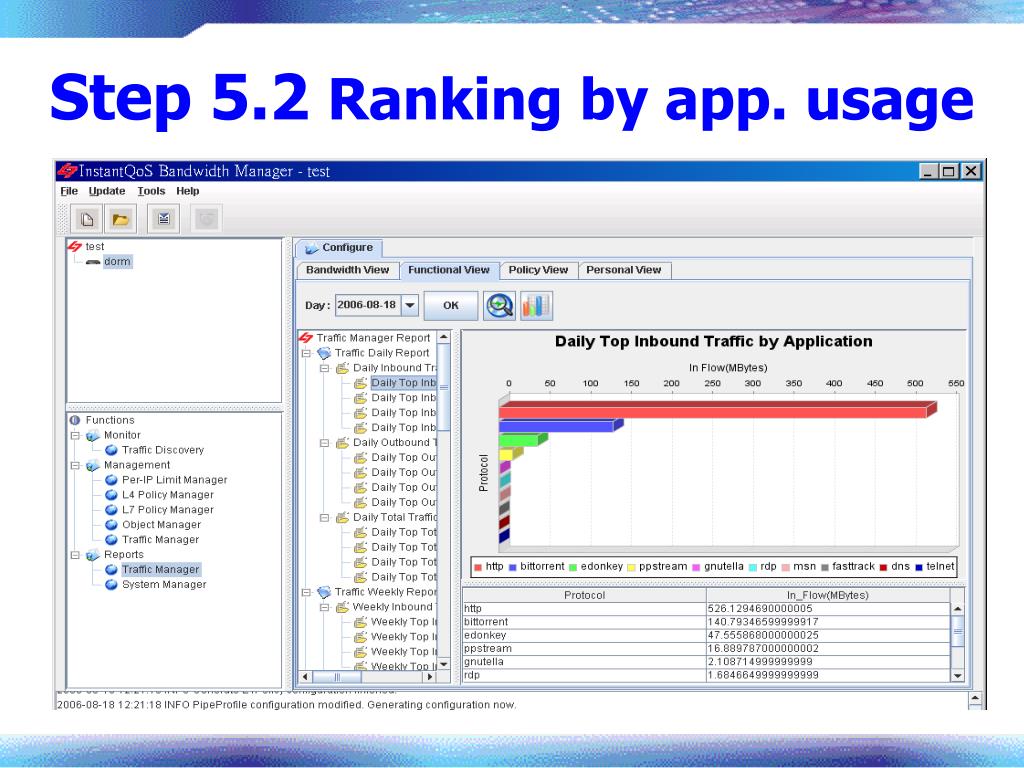
Task: Click the Open folder toolbar icon
Action: (120, 219)
